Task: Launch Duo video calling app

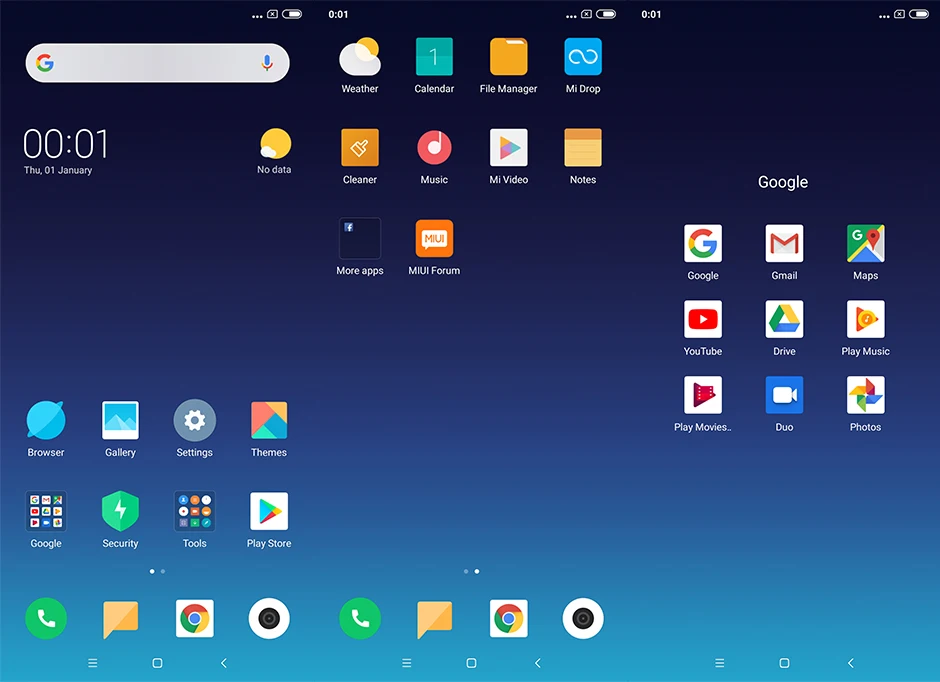Action: tap(784, 395)
